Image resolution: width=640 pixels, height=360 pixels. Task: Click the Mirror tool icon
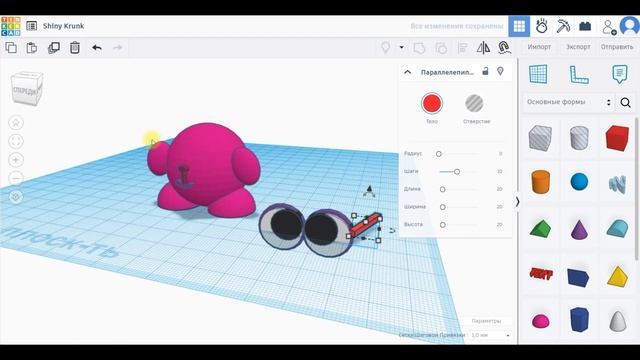coord(483,48)
